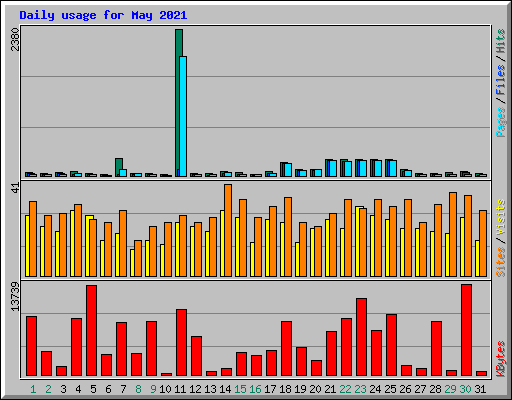
Task: Click day 8 on the date axis
Action: [138, 389]
